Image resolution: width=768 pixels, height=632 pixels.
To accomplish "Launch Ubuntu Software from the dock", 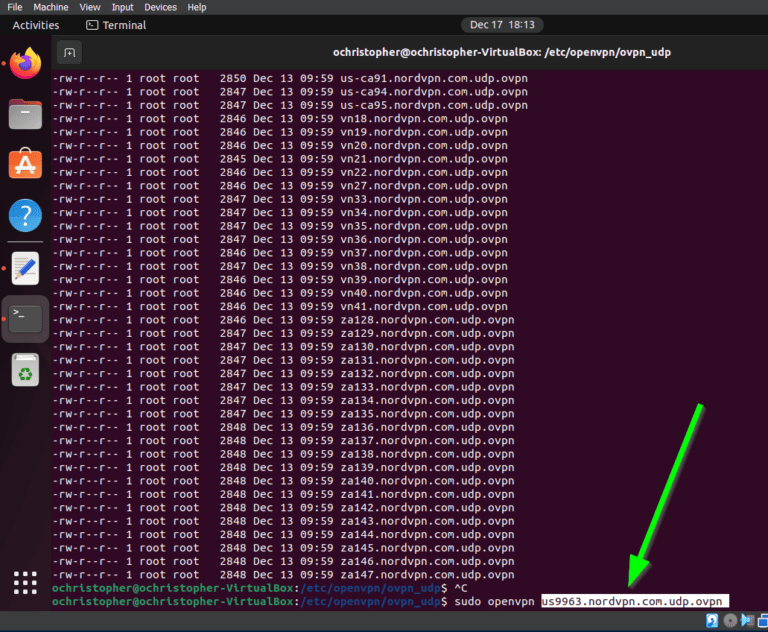I will pyautogui.click(x=26, y=164).
